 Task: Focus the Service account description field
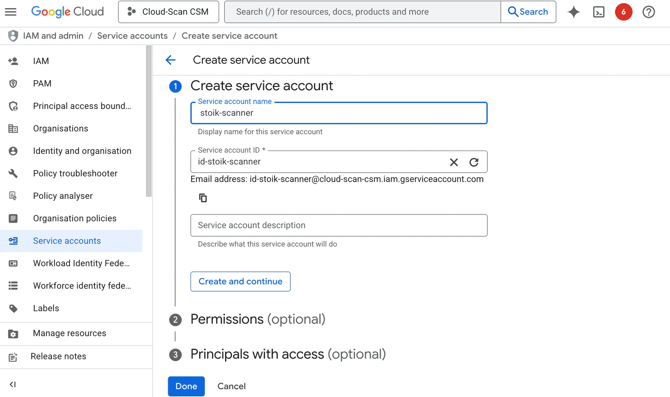click(x=339, y=225)
